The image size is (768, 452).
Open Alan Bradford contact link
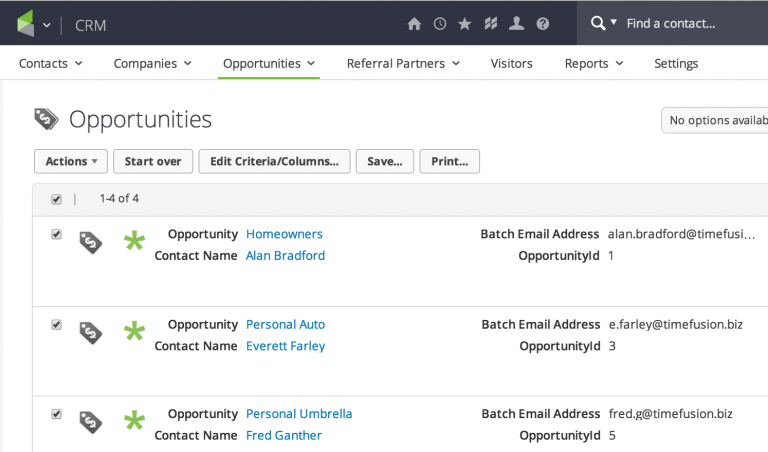[x=285, y=255]
